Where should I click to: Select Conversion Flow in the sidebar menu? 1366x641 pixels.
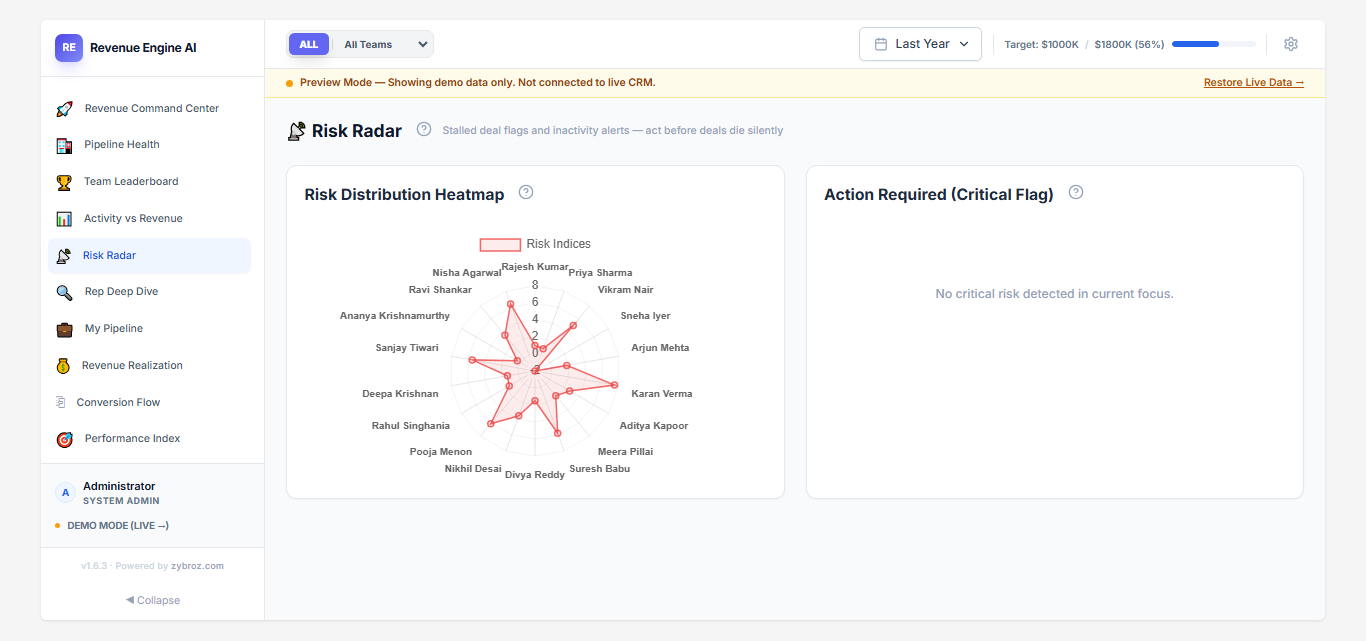116,402
